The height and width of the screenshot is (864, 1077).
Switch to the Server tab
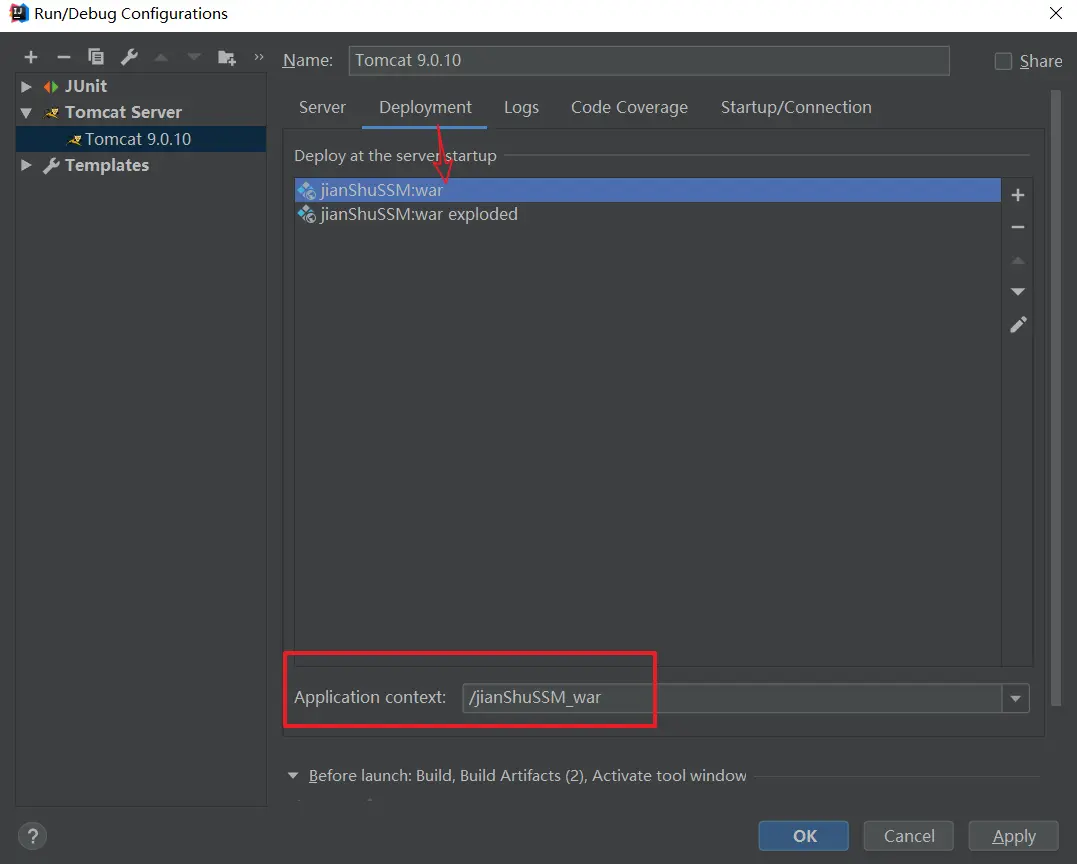point(322,107)
